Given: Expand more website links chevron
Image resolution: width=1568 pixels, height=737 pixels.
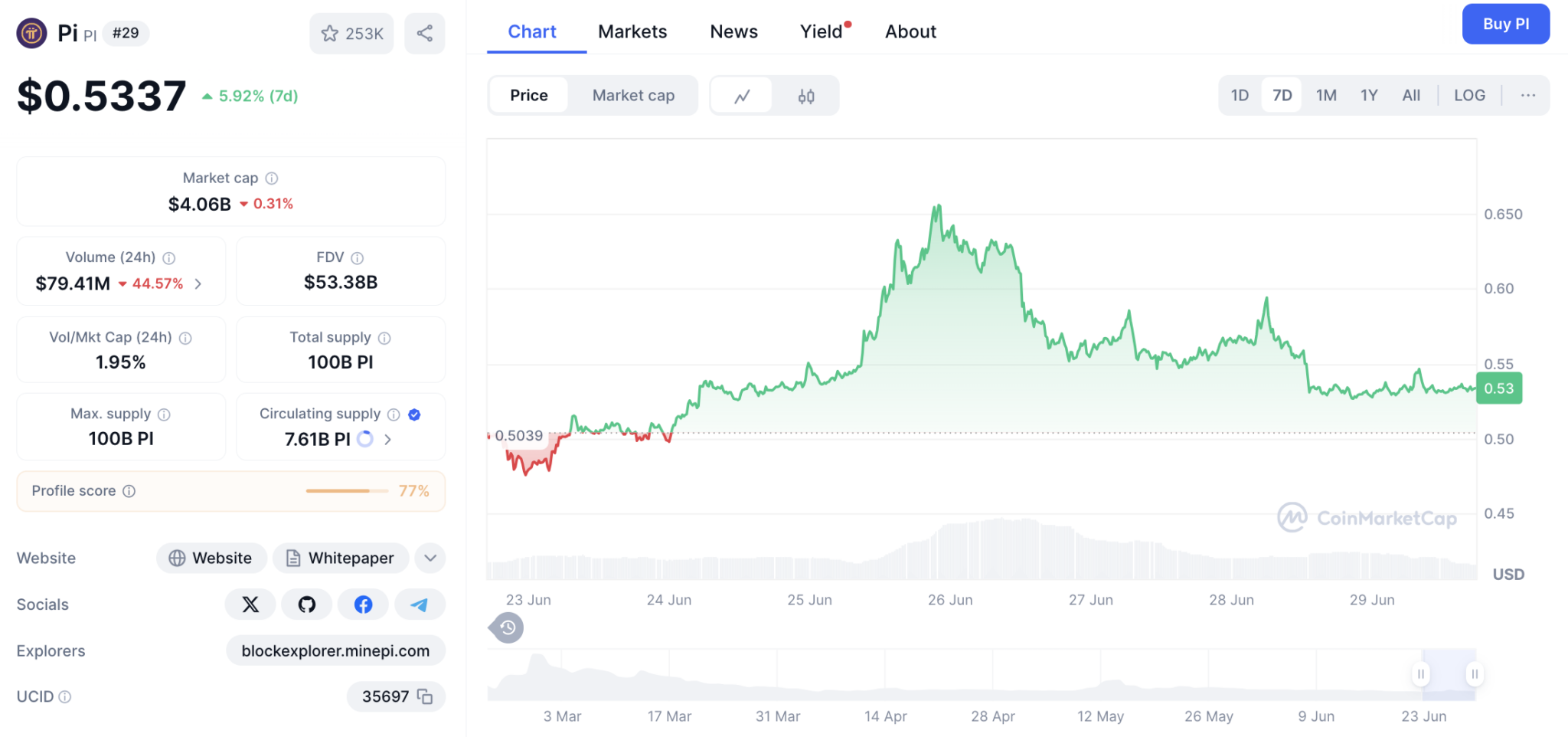Looking at the screenshot, I should (x=430, y=558).
